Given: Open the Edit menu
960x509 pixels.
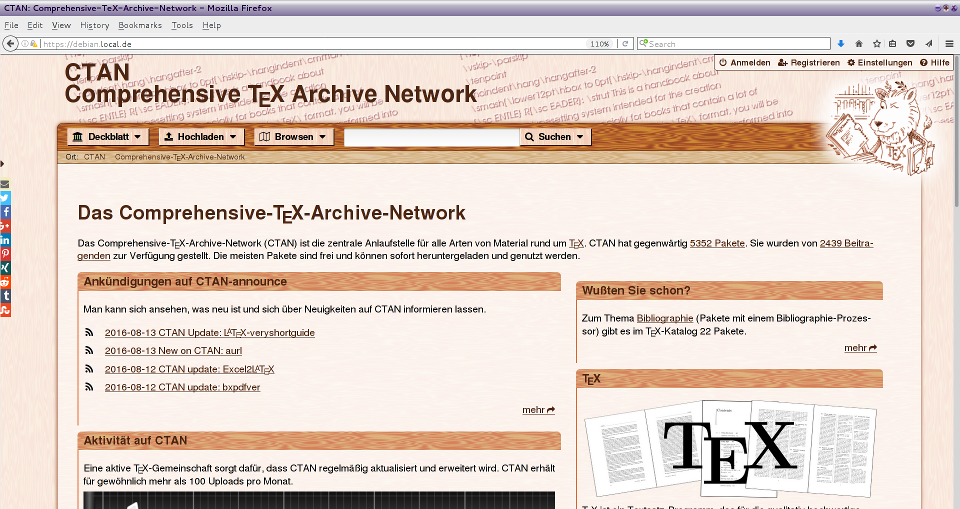Looking at the screenshot, I should [35, 25].
